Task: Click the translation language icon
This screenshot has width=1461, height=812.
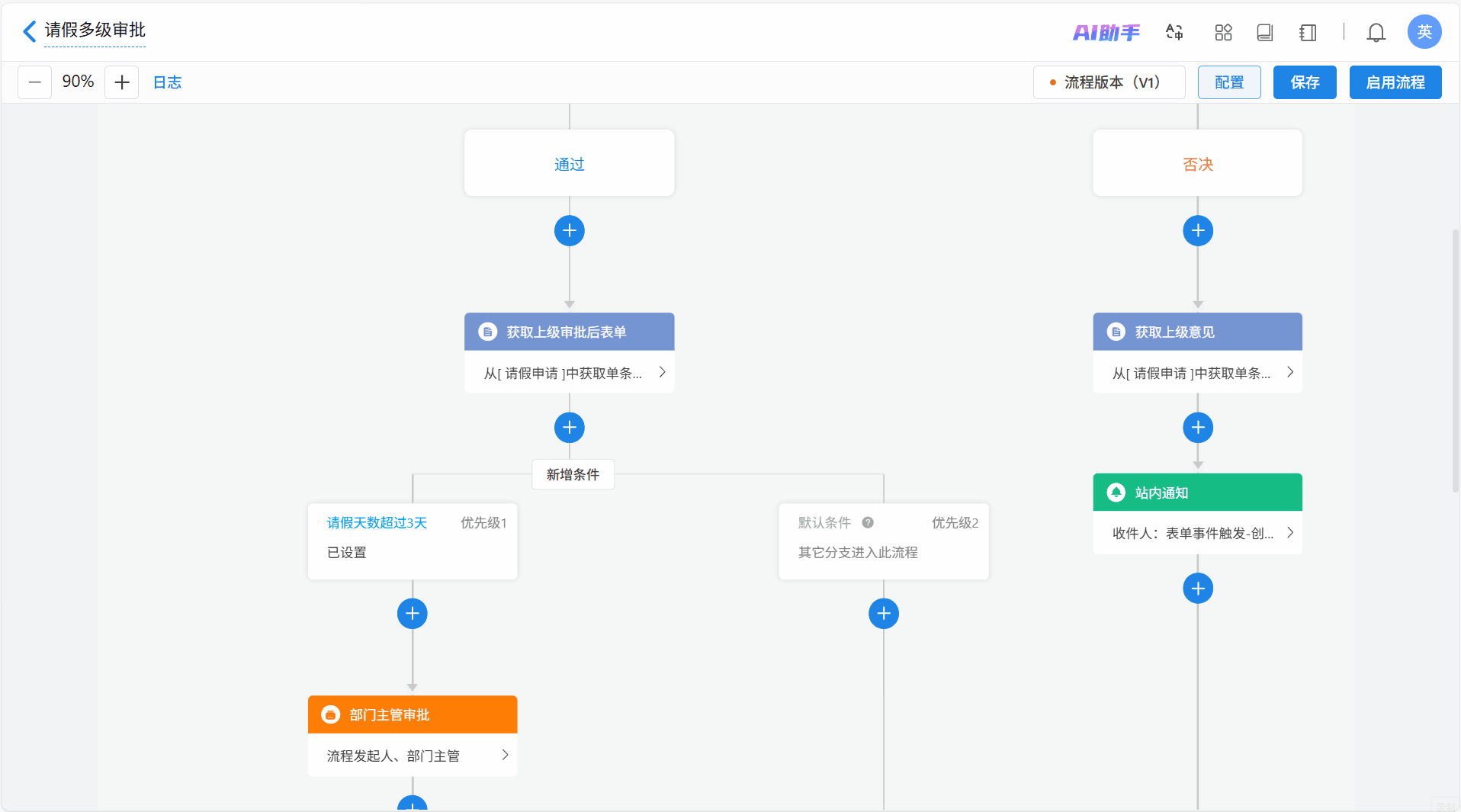Action: pos(1174,32)
